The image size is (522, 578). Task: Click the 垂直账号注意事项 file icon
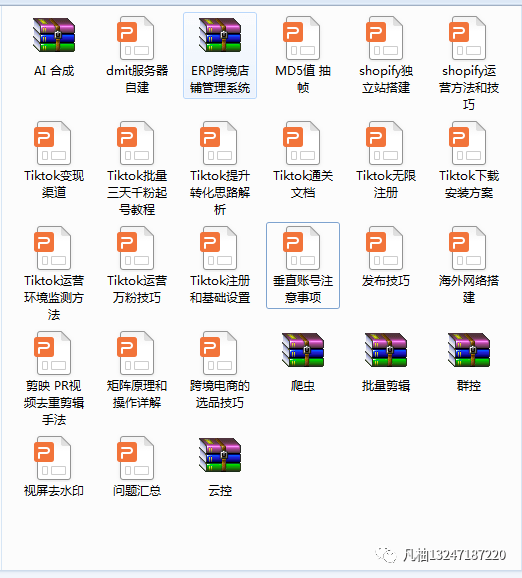point(302,248)
